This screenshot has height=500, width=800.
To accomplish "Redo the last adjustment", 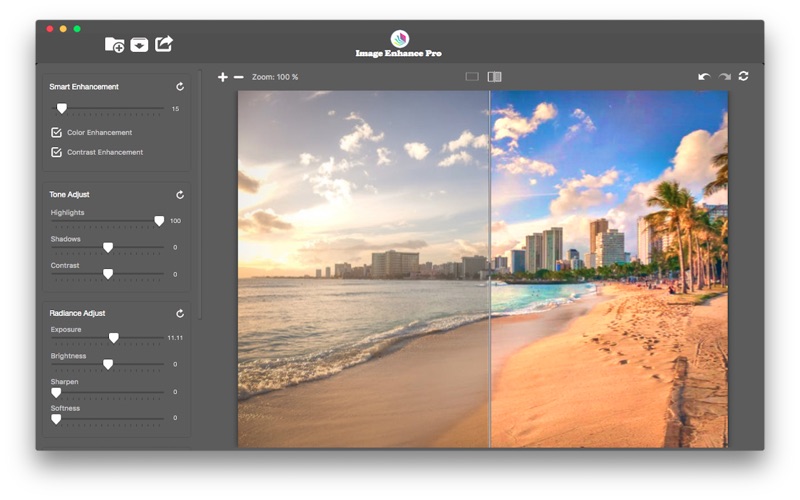I will (x=724, y=77).
